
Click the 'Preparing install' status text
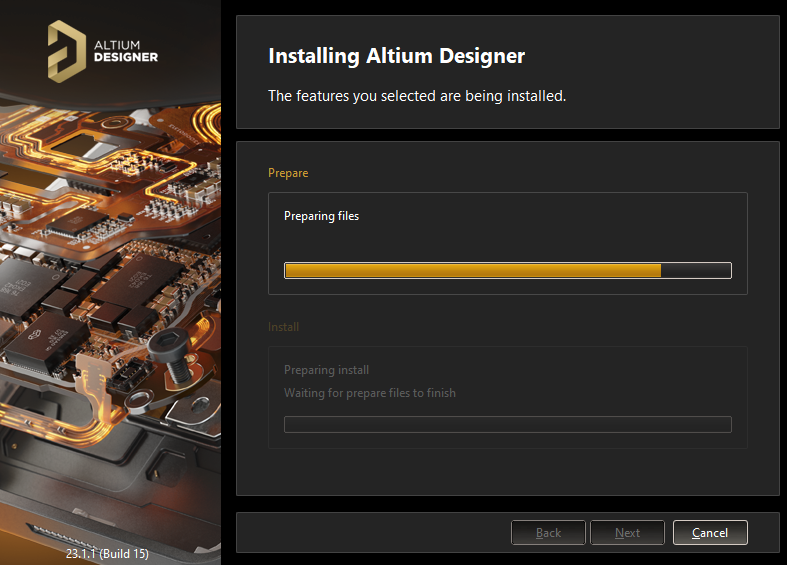point(326,370)
